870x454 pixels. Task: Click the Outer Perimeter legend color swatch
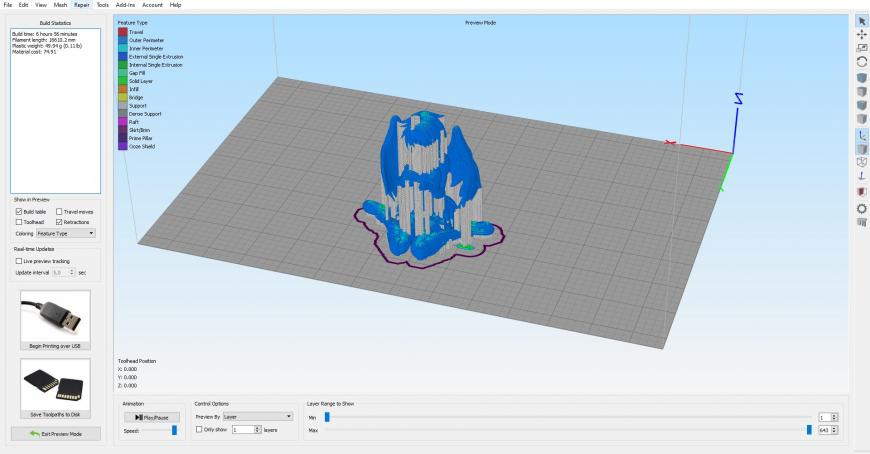pos(123,41)
